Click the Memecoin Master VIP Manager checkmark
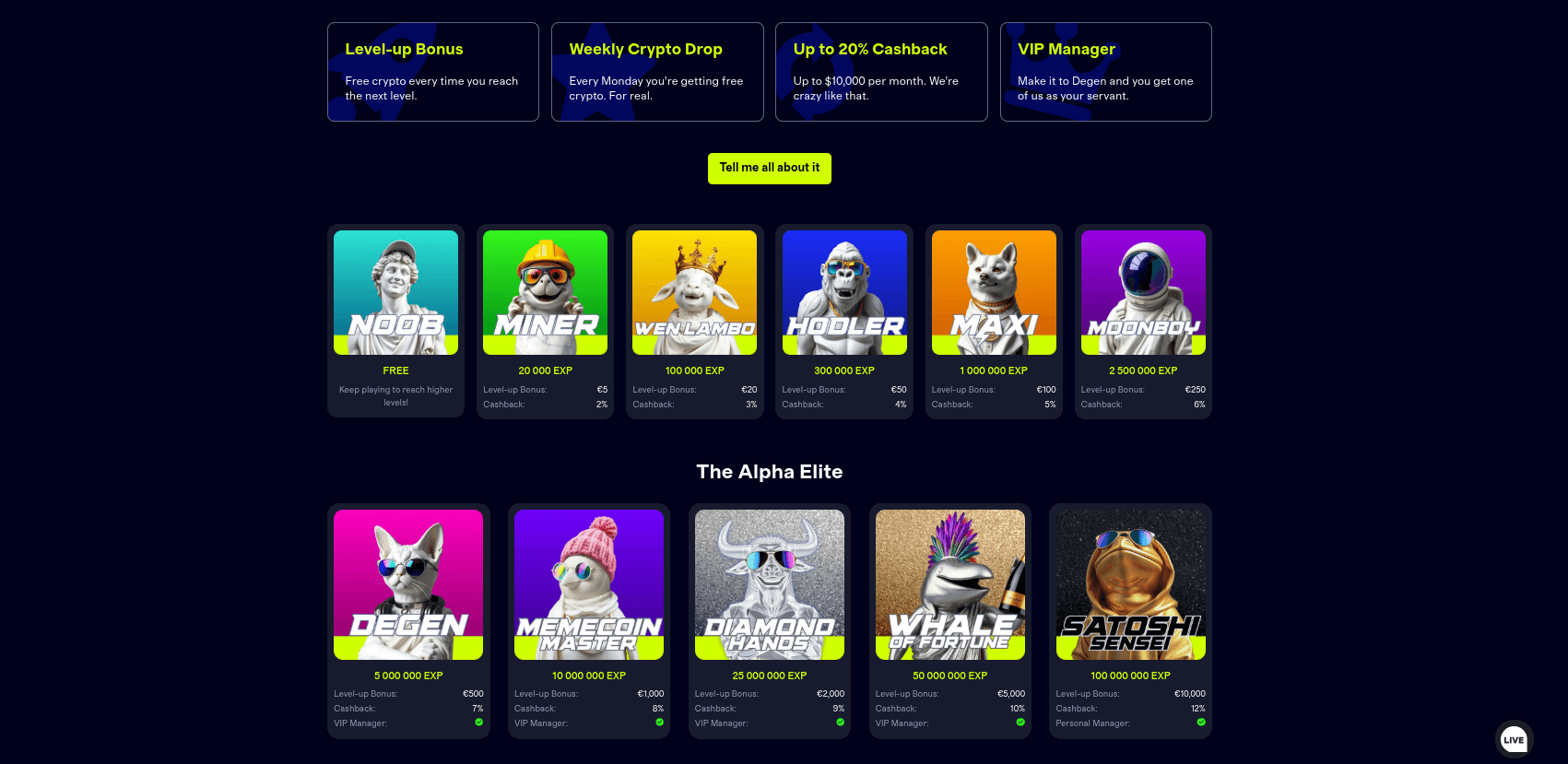This screenshot has height=764, width=1568. 659,723
